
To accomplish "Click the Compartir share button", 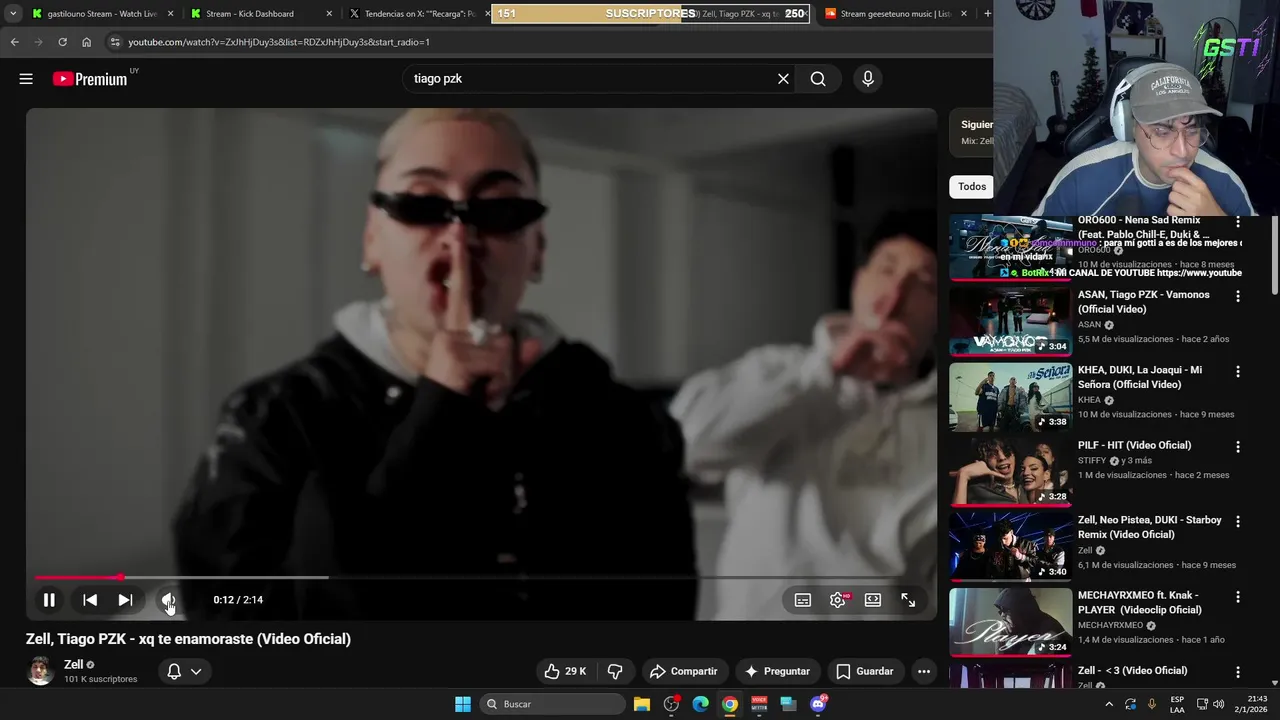I will coord(683,671).
